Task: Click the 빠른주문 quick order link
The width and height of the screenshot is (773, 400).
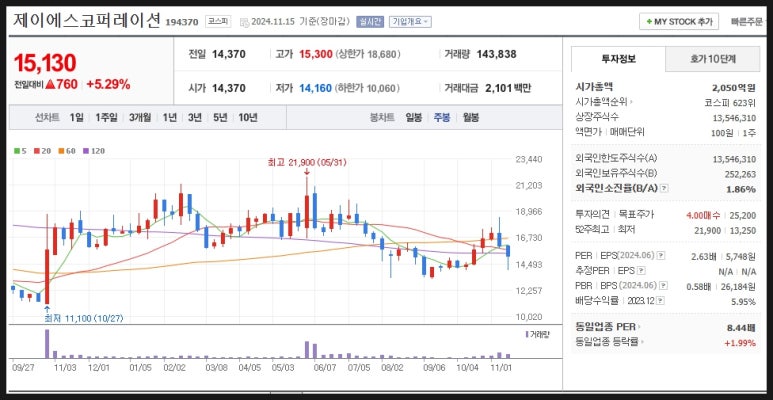Action: (x=746, y=22)
